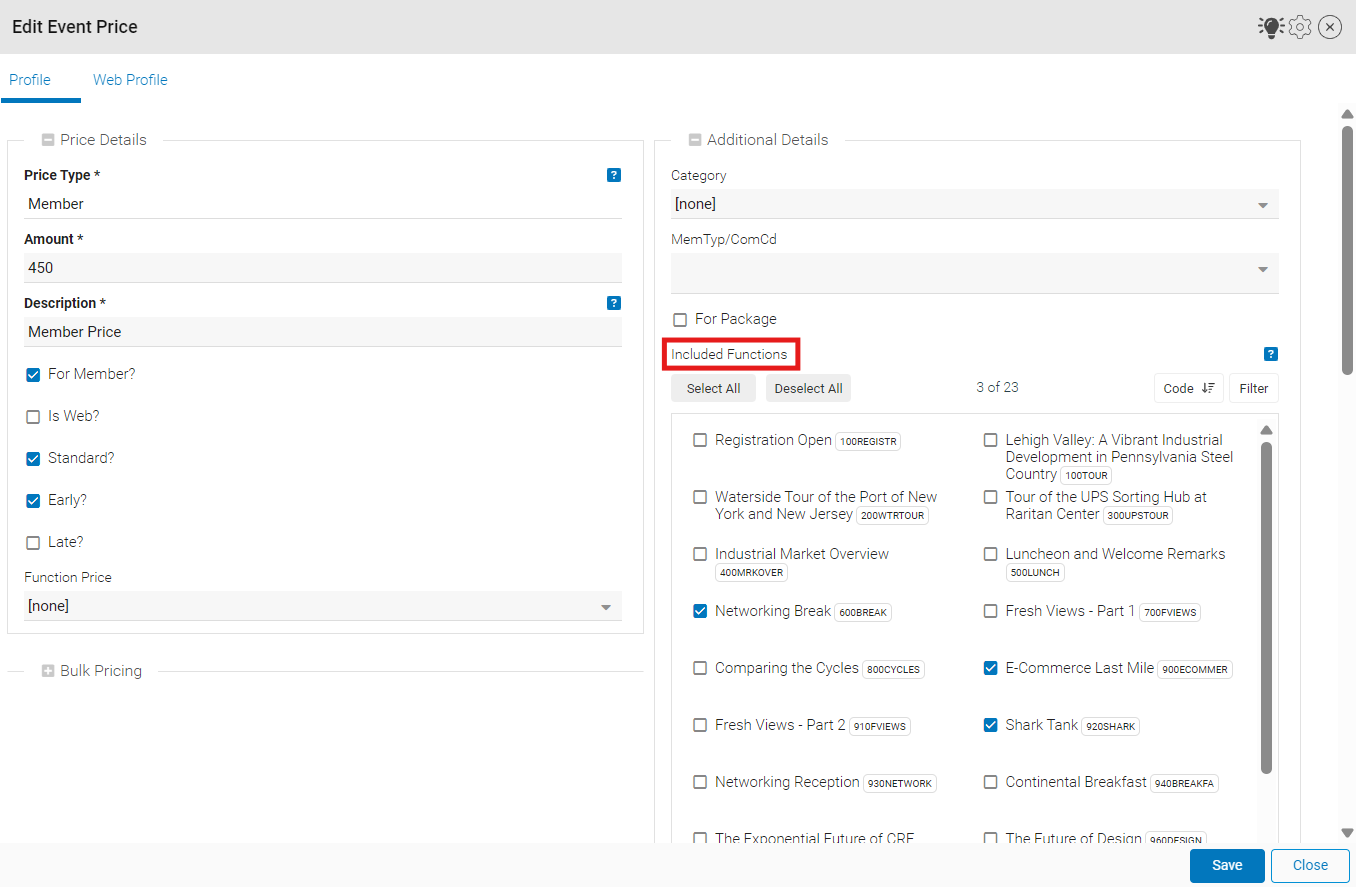Open the Category dropdown
The height and width of the screenshot is (887, 1356).
point(975,204)
